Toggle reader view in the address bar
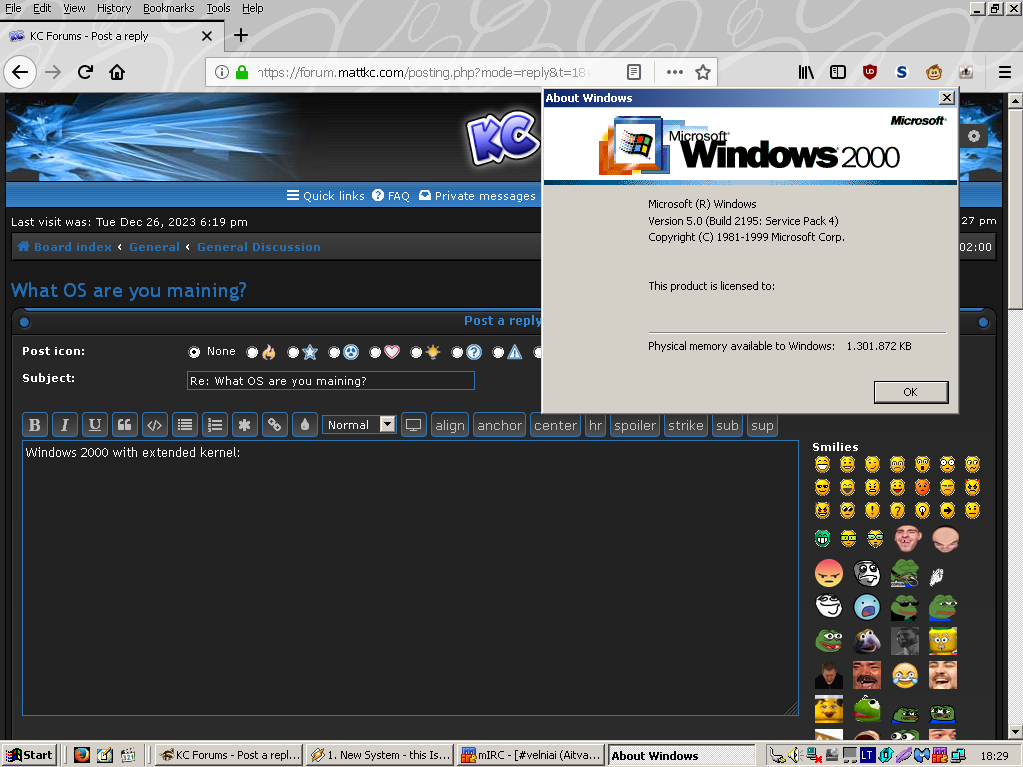Image resolution: width=1023 pixels, height=767 pixels. (x=634, y=72)
